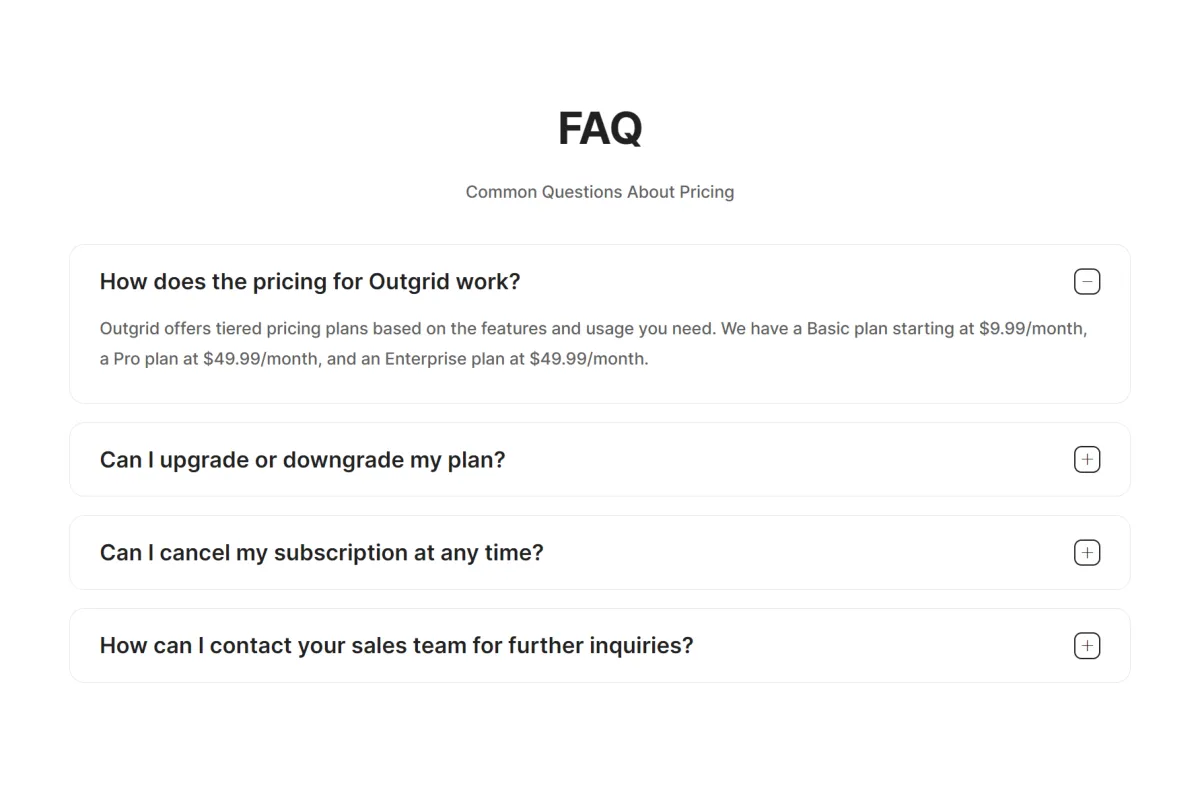Viewport: 1200px width, 785px height.
Task: Click the word 'Outgrid' starting the answer
Action: [130, 329]
